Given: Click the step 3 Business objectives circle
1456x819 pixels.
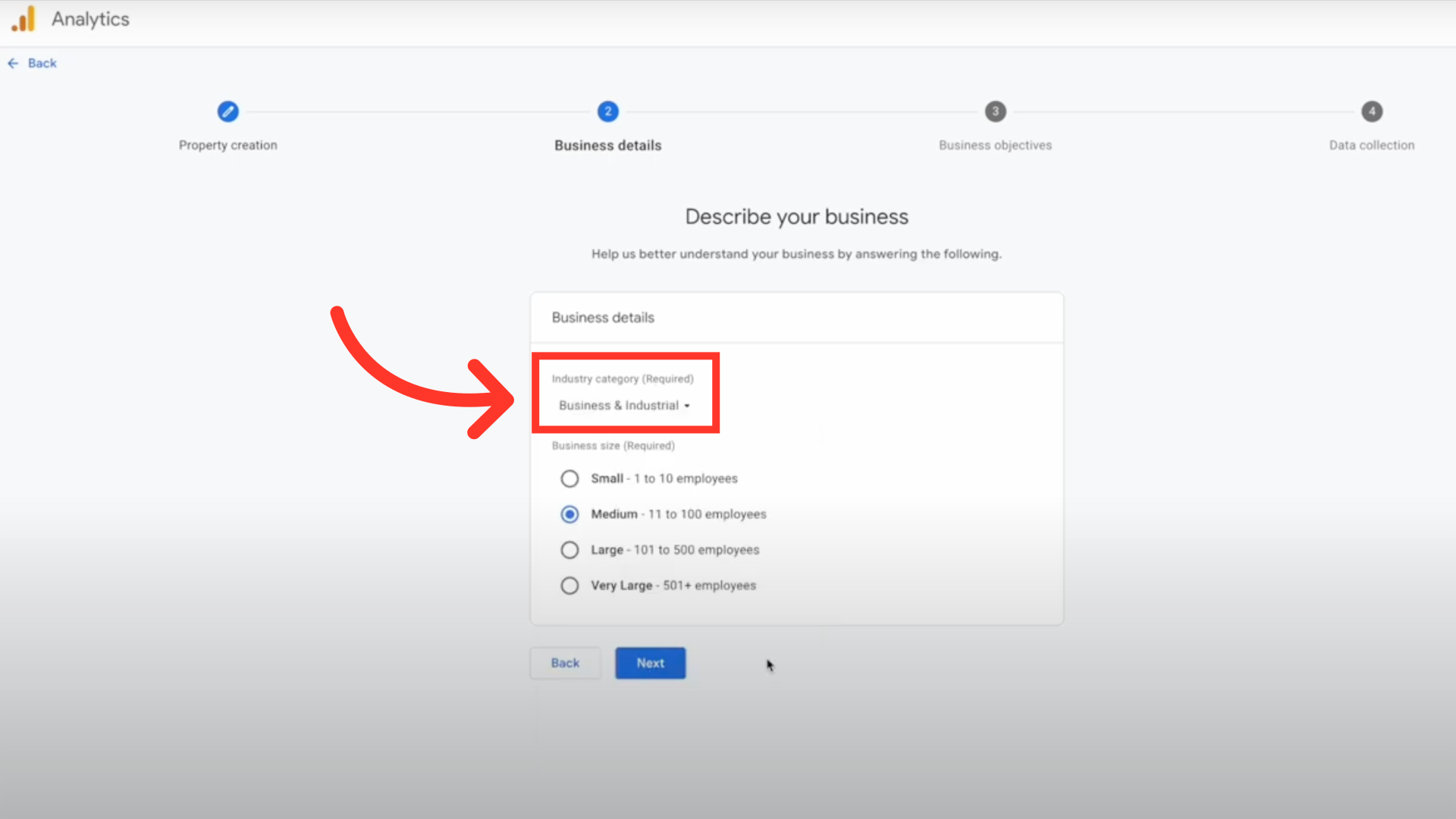Looking at the screenshot, I should [x=995, y=111].
